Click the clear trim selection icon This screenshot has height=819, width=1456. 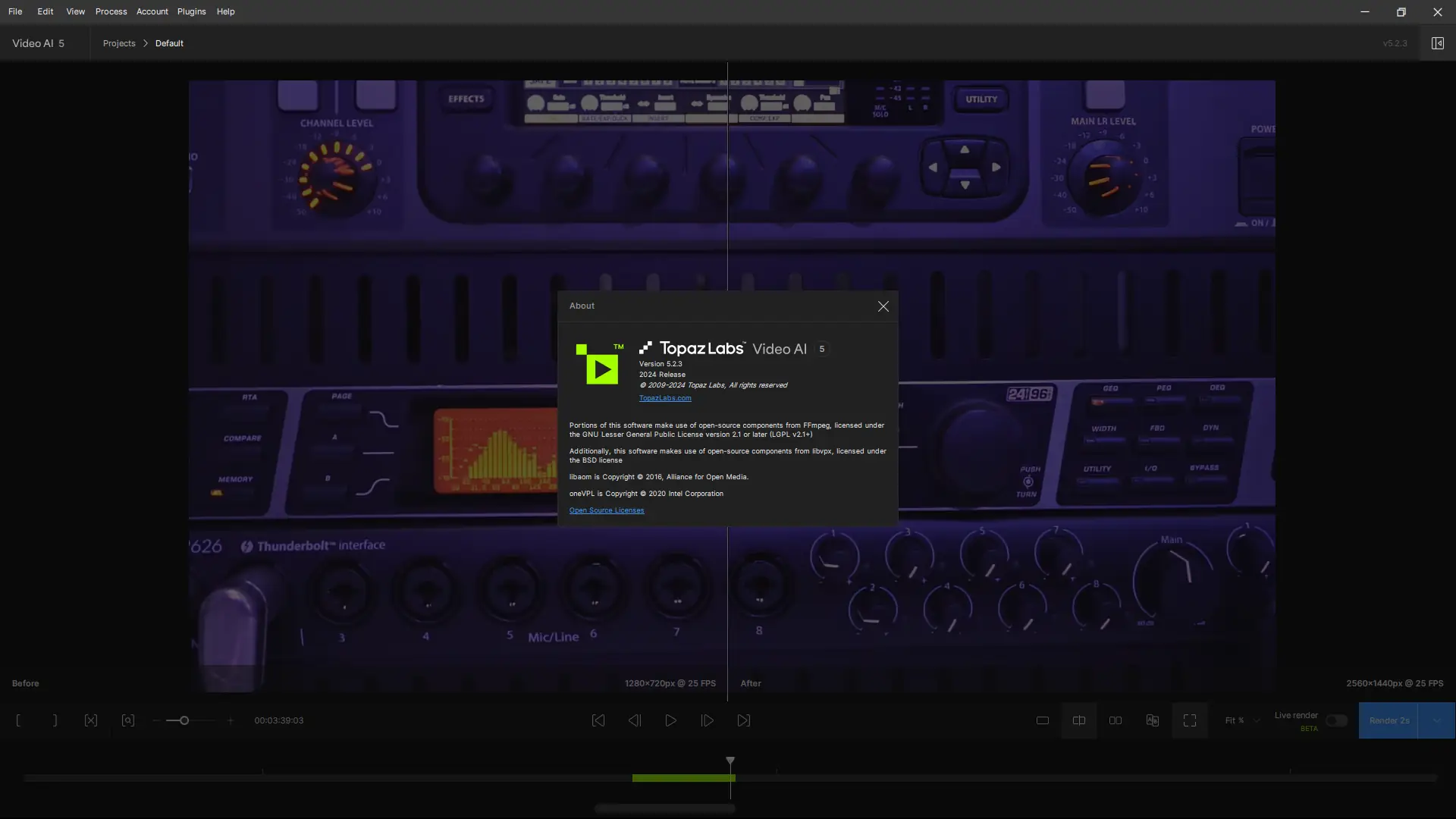[91, 720]
